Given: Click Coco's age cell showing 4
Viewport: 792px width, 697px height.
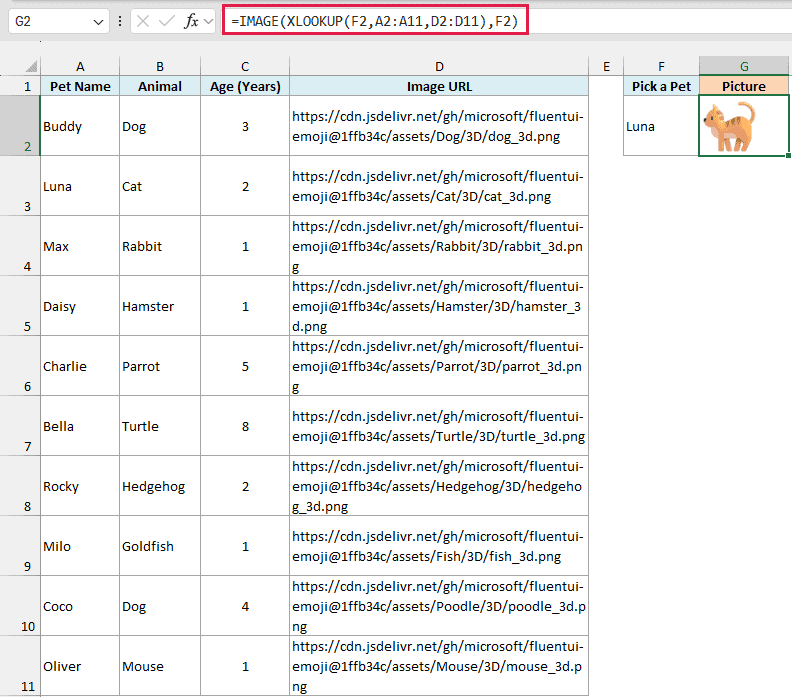Looking at the screenshot, I should pyautogui.click(x=245, y=606).
